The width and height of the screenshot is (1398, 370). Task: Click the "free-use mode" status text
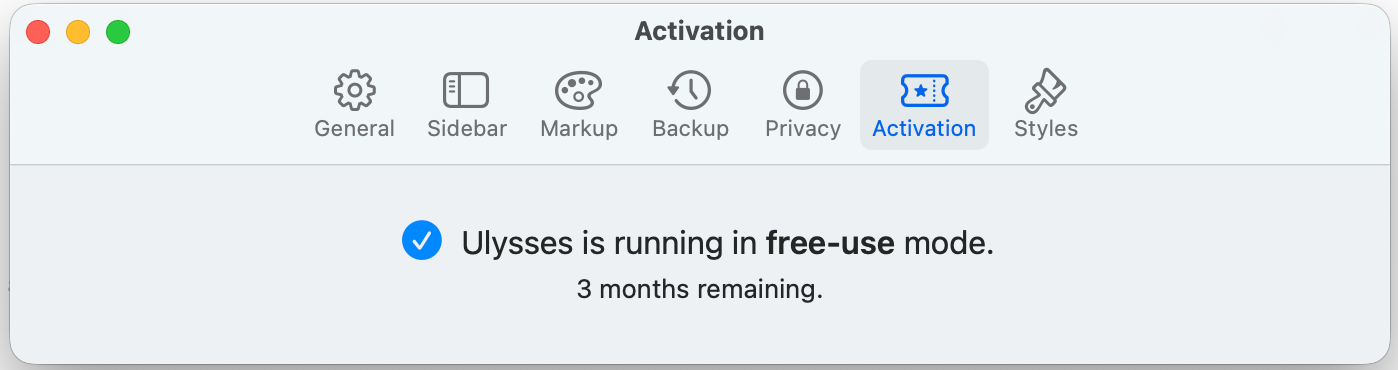click(x=880, y=243)
